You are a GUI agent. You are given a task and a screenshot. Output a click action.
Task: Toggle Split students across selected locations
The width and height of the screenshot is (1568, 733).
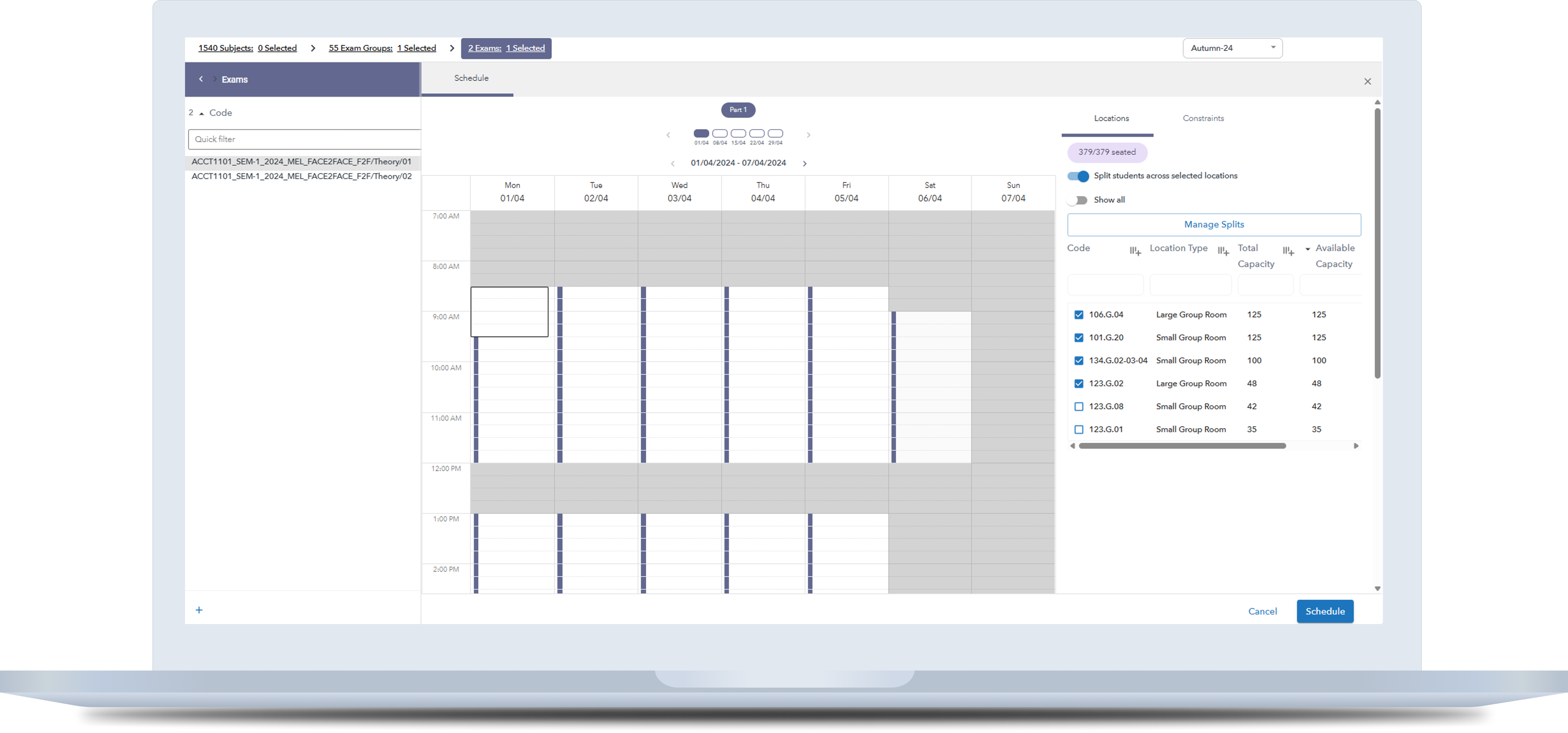tap(1078, 176)
